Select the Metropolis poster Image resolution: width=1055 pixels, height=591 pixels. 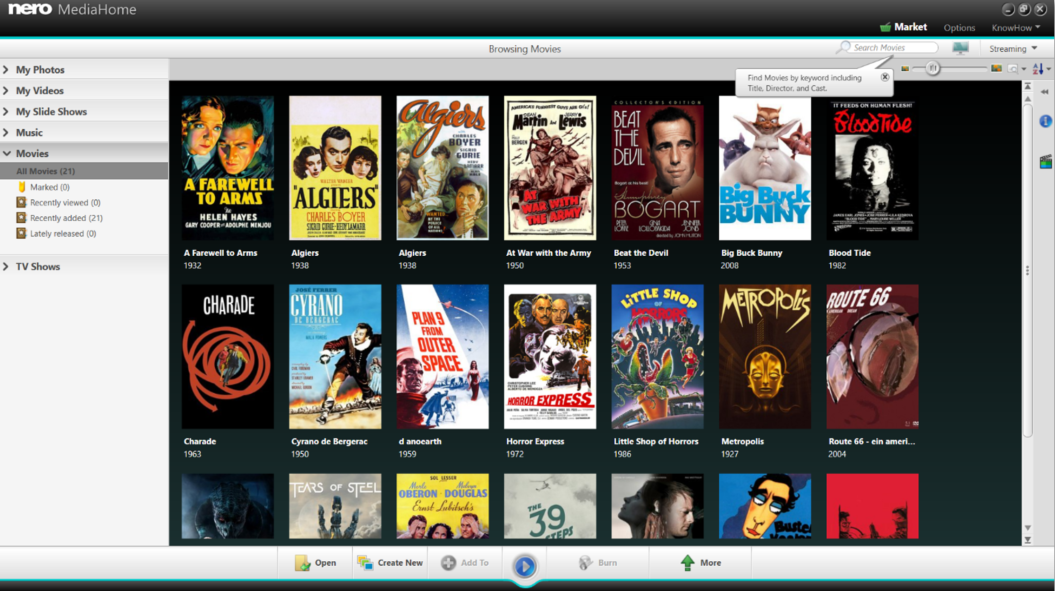click(765, 357)
